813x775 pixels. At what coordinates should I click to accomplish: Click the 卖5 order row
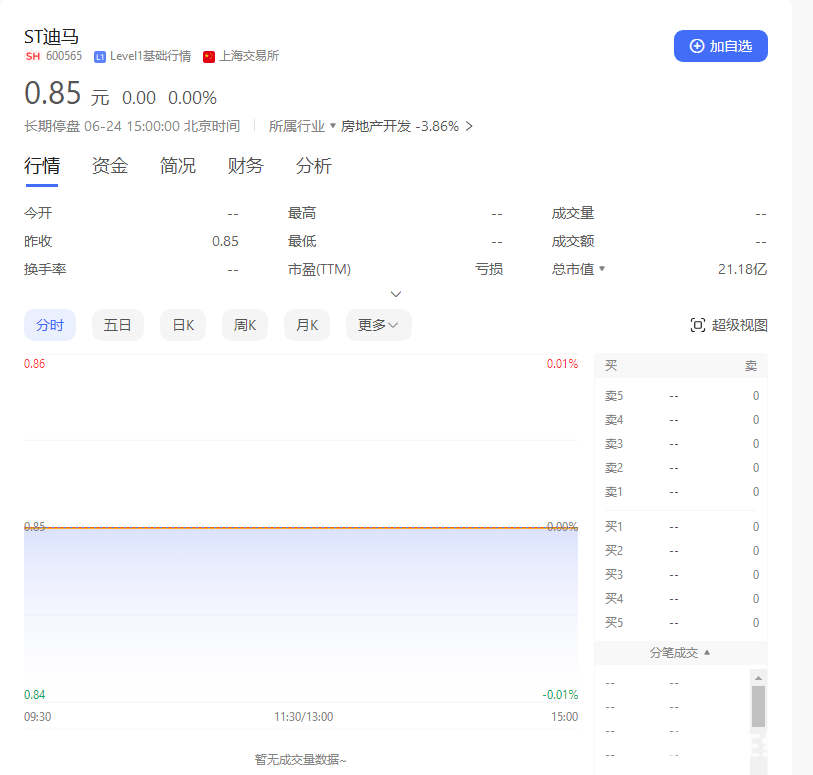tap(681, 396)
